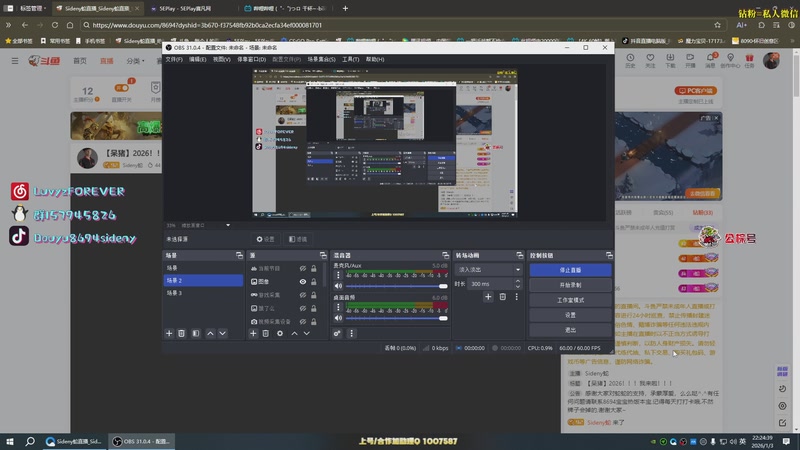Adjust 麦克风/Aux volume slider
The image size is (800, 450).
point(396,286)
